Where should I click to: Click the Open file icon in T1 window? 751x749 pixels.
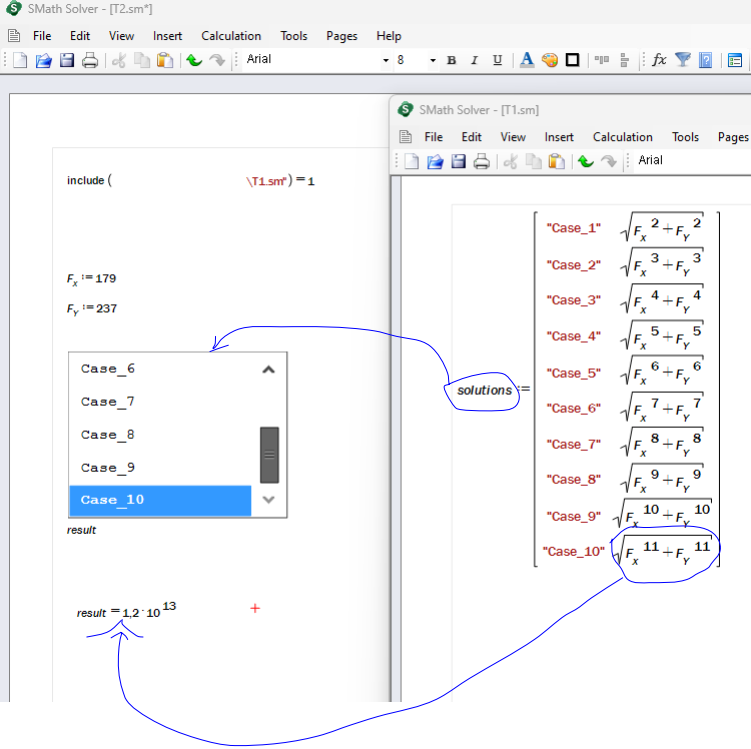coord(435,161)
